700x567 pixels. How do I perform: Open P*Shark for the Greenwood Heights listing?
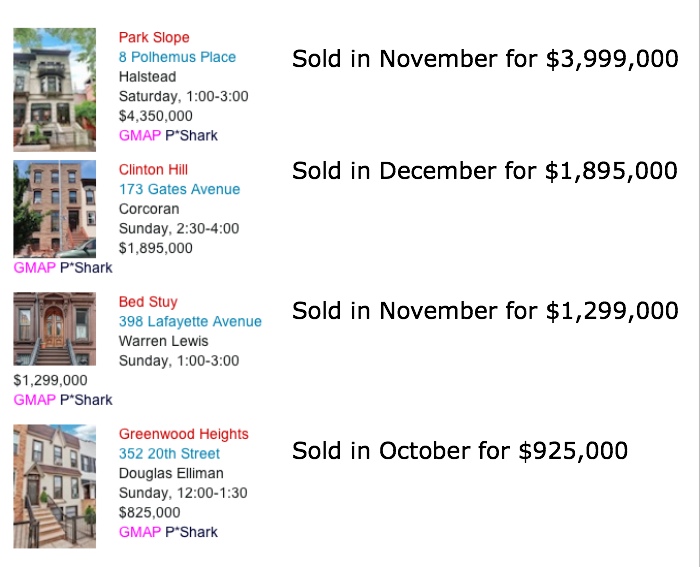click(192, 532)
